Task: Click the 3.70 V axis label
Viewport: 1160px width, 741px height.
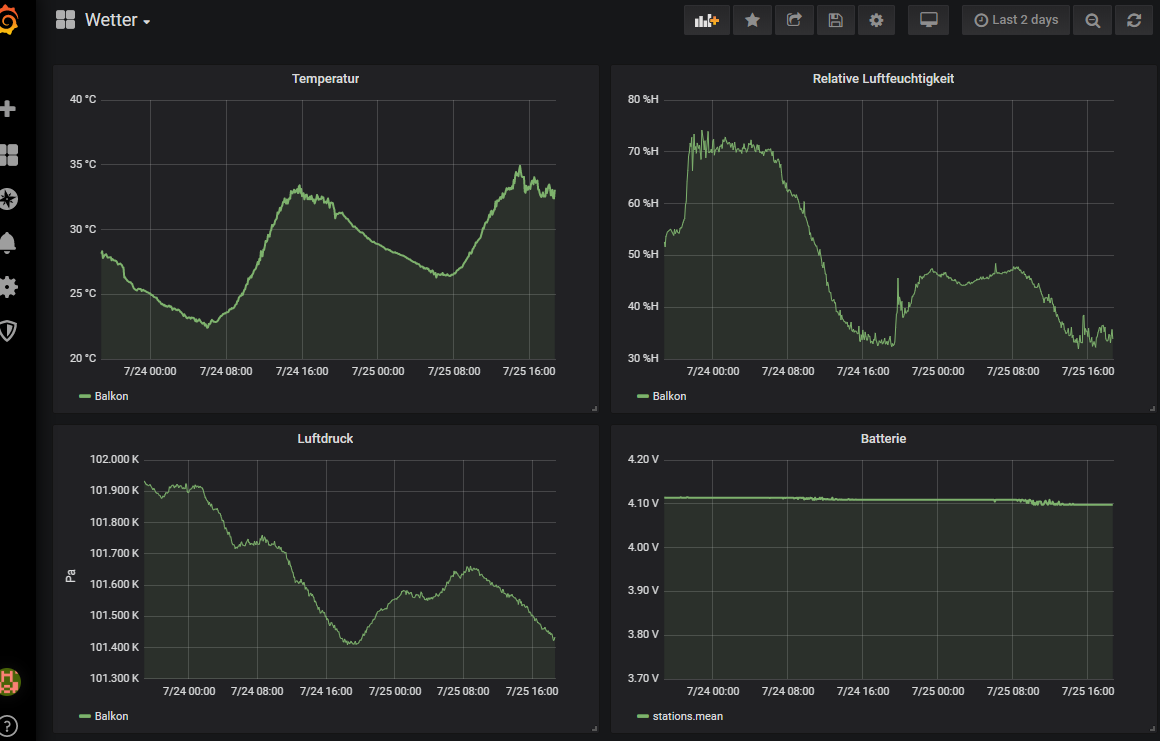Action: (643, 678)
